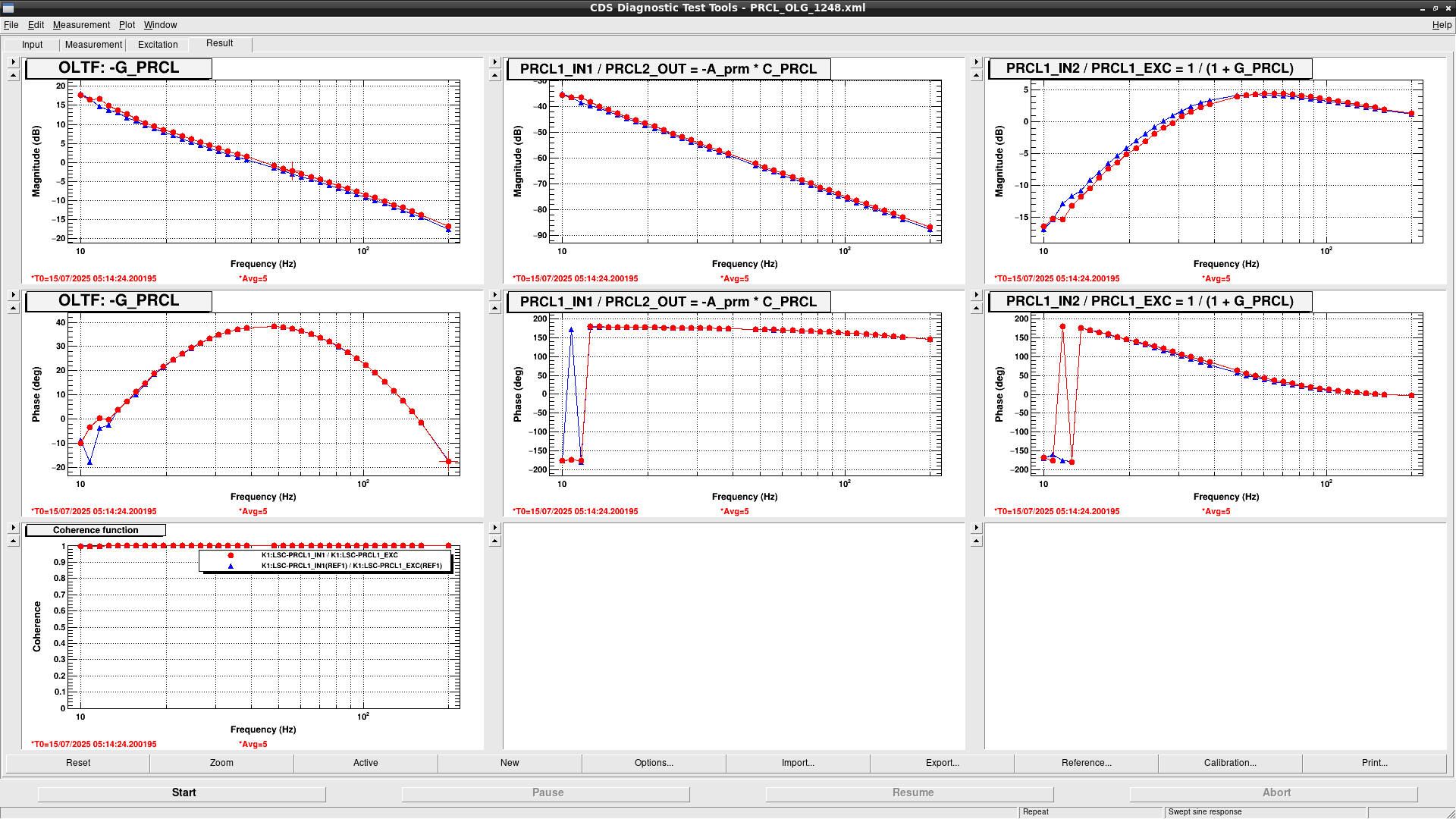Click up-arrow button of Coherence function plot
Image resolution: width=1456 pixels, height=819 pixels.
point(13,541)
